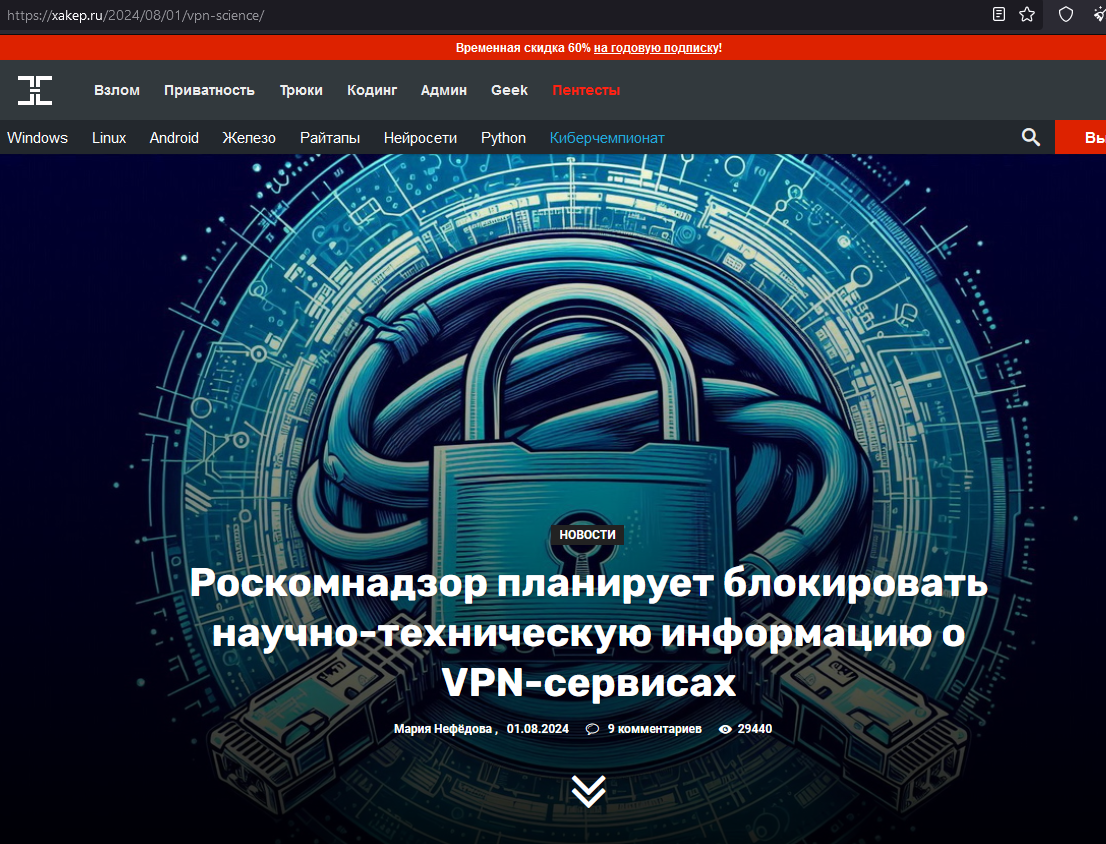Click the search magnifier icon
1106x844 pixels.
click(1031, 137)
